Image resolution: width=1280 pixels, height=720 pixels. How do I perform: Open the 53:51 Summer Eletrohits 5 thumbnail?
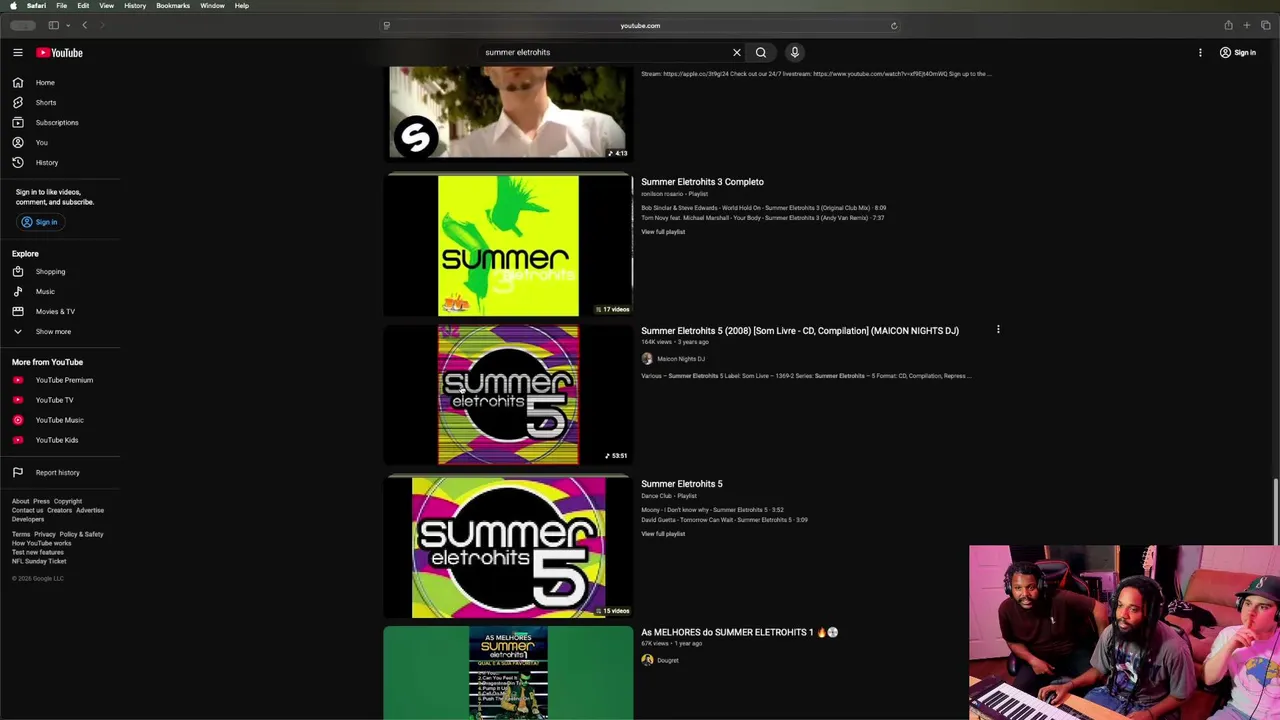click(508, 395)
